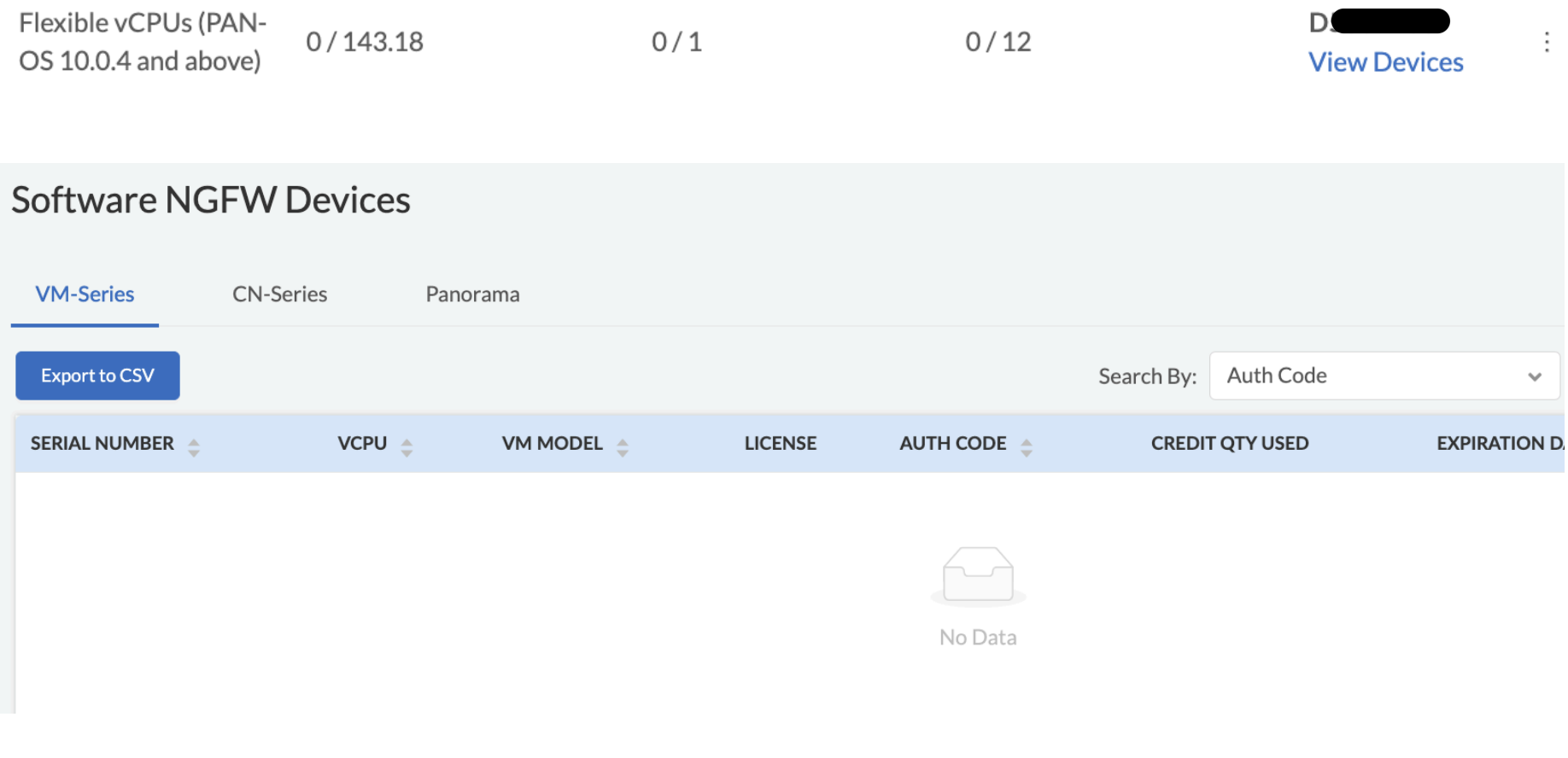
Task: Select the Panorama tab
Action: [x=472, y=294]
